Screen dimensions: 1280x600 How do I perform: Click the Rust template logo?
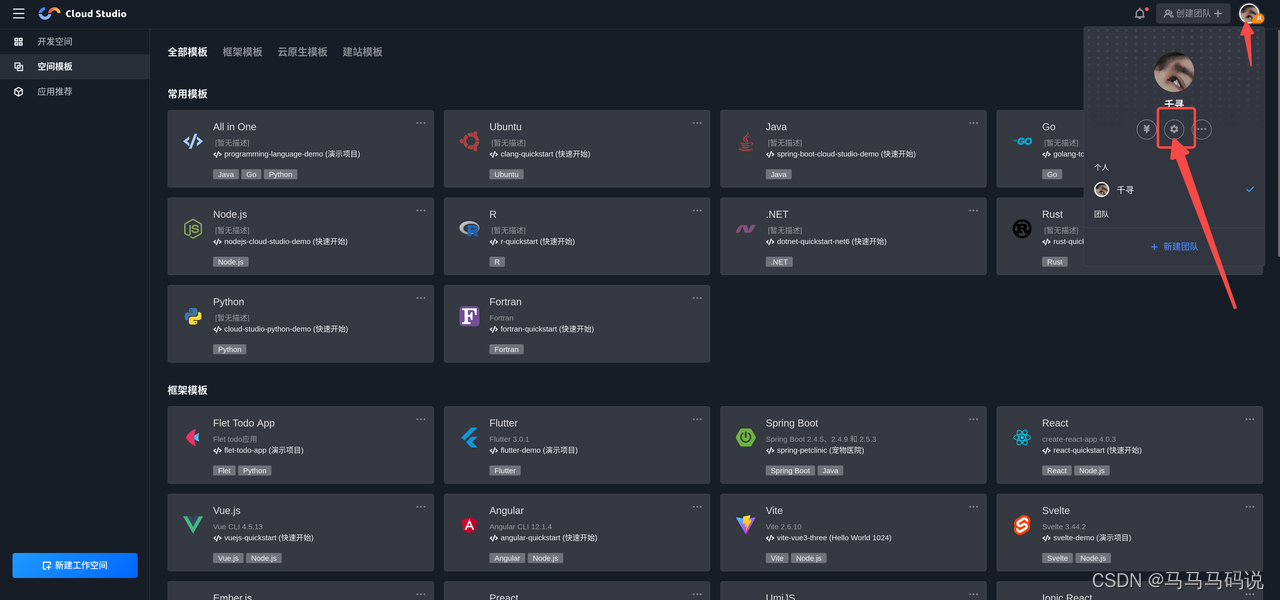tap(1021, 229)
